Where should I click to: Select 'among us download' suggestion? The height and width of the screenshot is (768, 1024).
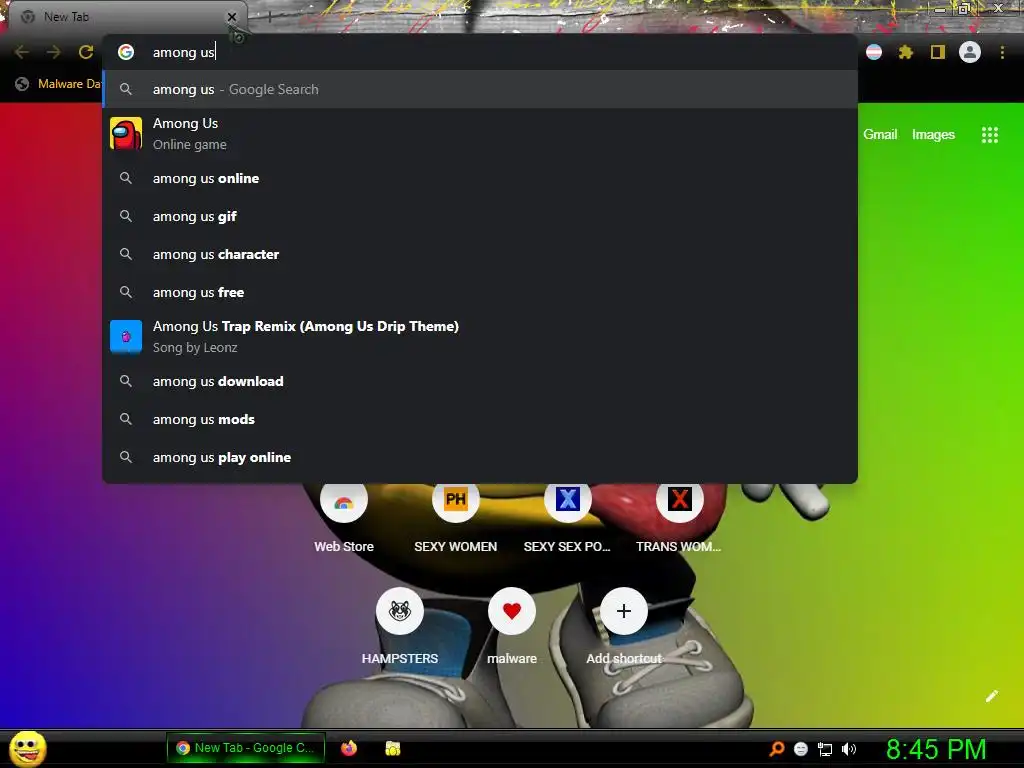480,381
